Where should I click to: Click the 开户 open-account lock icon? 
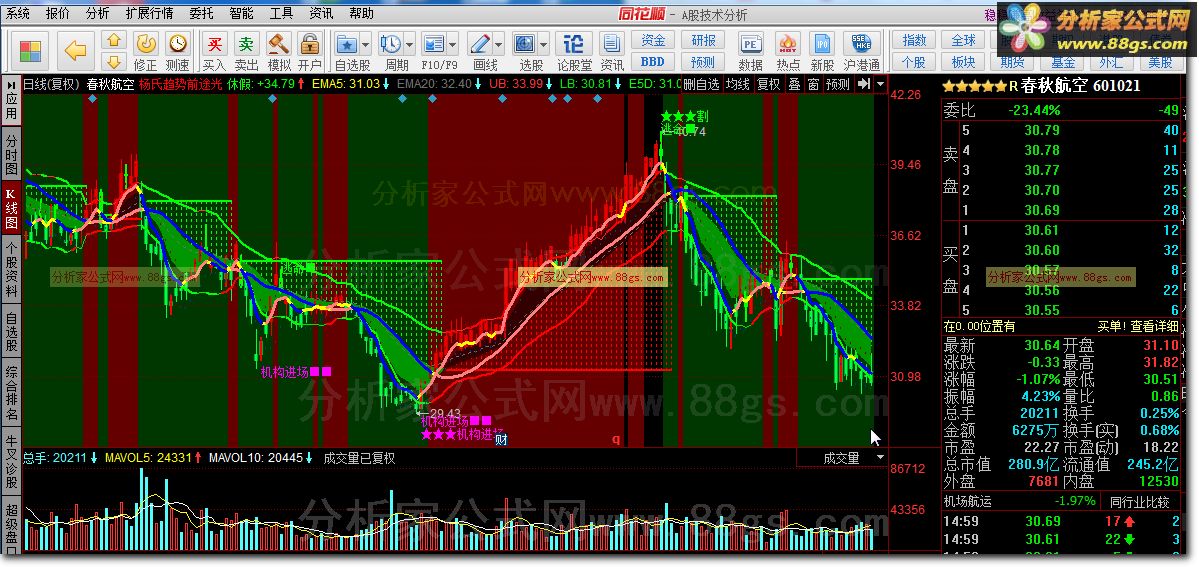click(310, 51)
